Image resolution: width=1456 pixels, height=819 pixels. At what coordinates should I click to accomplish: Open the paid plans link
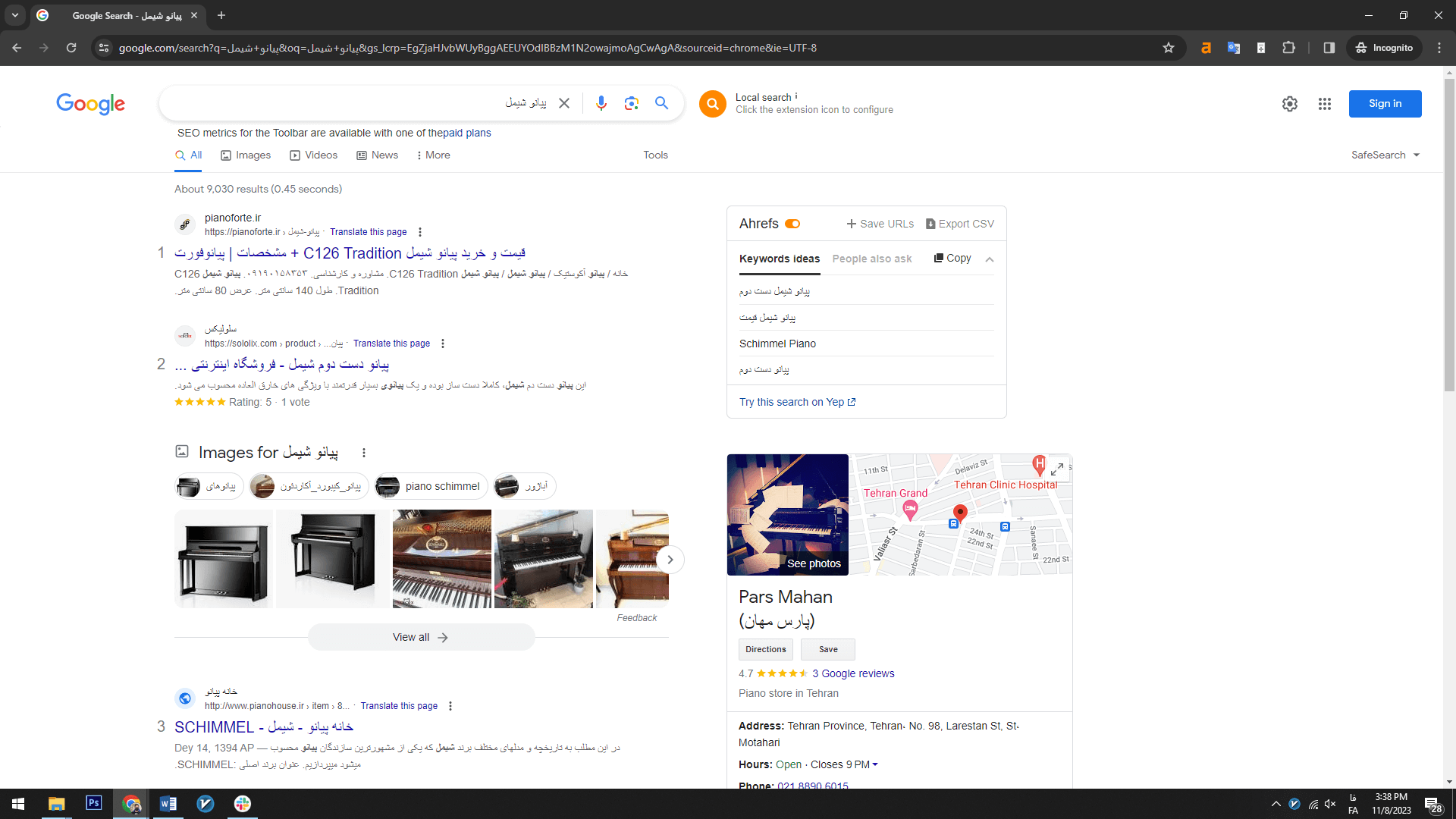tap(468, 133)
